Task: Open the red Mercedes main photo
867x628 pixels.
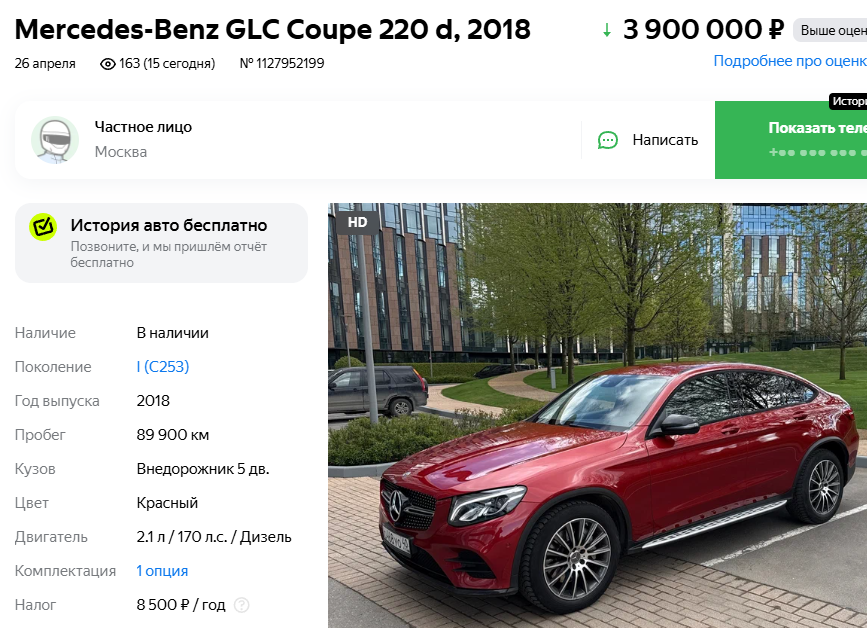Action: [597, 416]
